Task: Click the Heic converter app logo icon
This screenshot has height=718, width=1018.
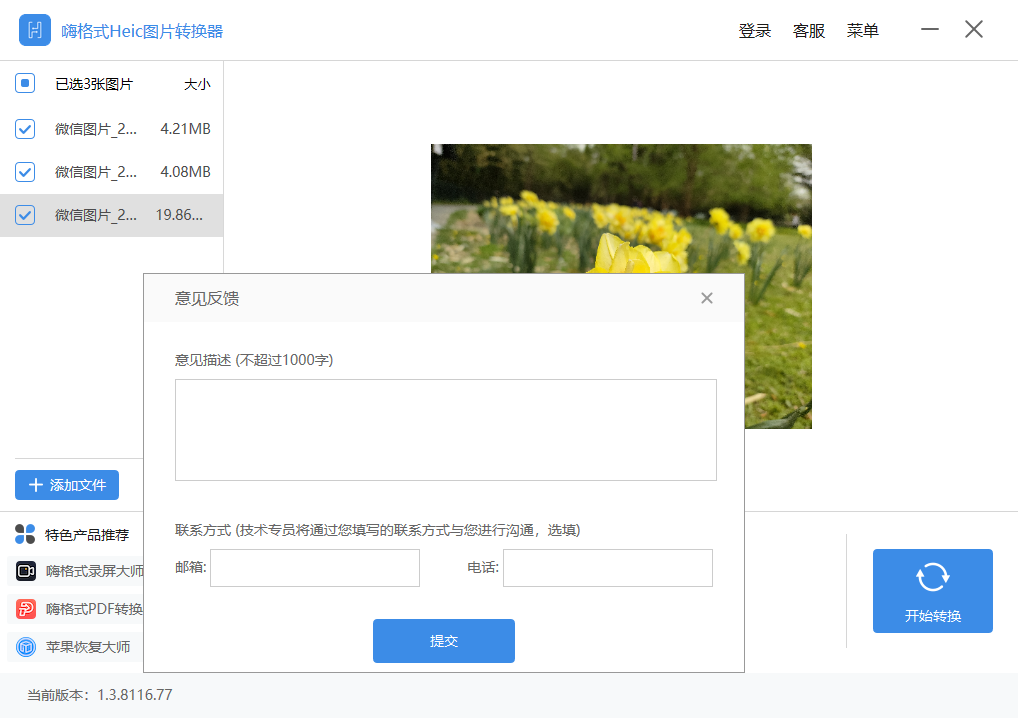Action: 35,30
